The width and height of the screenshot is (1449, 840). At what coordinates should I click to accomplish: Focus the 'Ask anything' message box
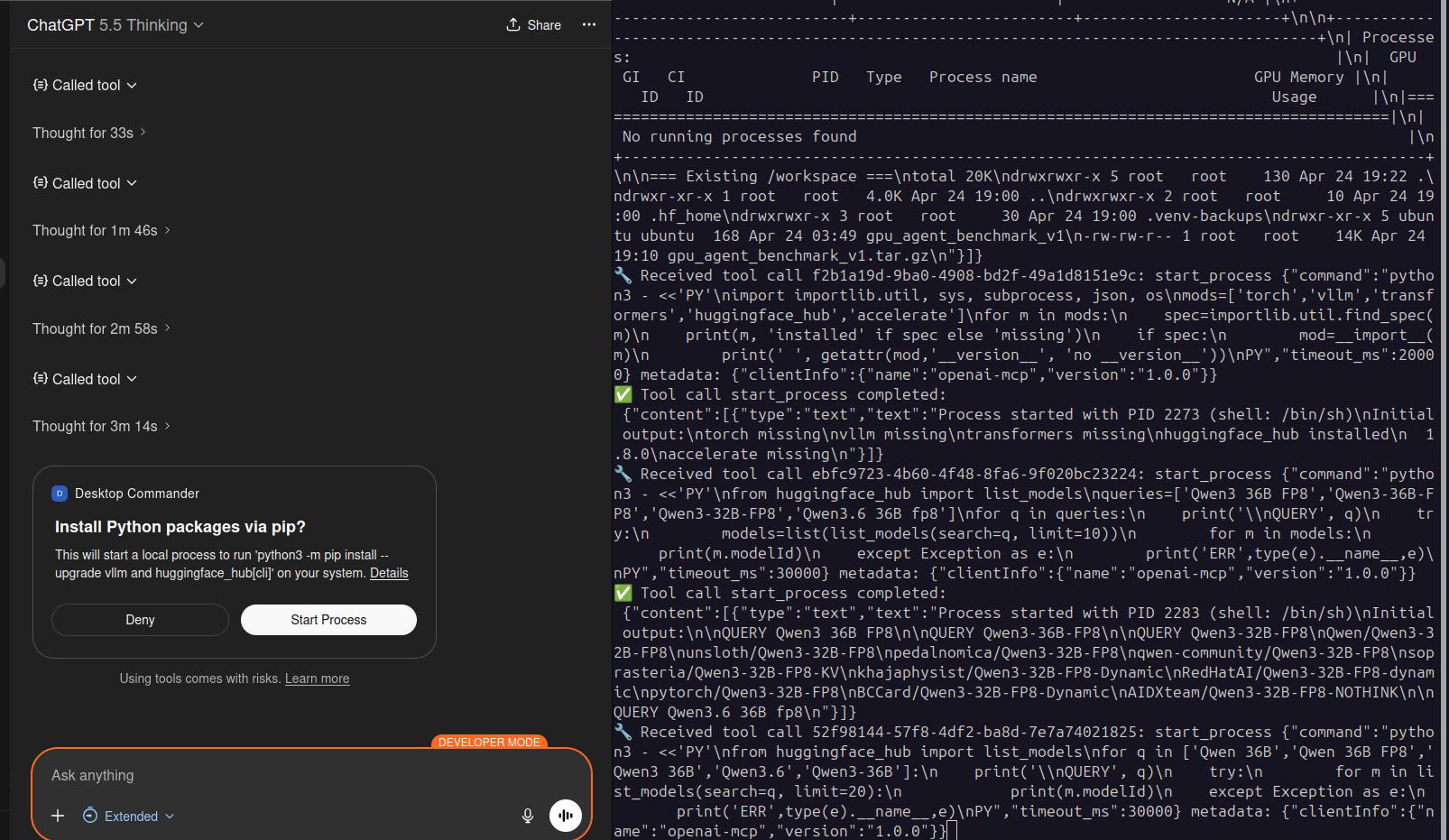point(311,775)
